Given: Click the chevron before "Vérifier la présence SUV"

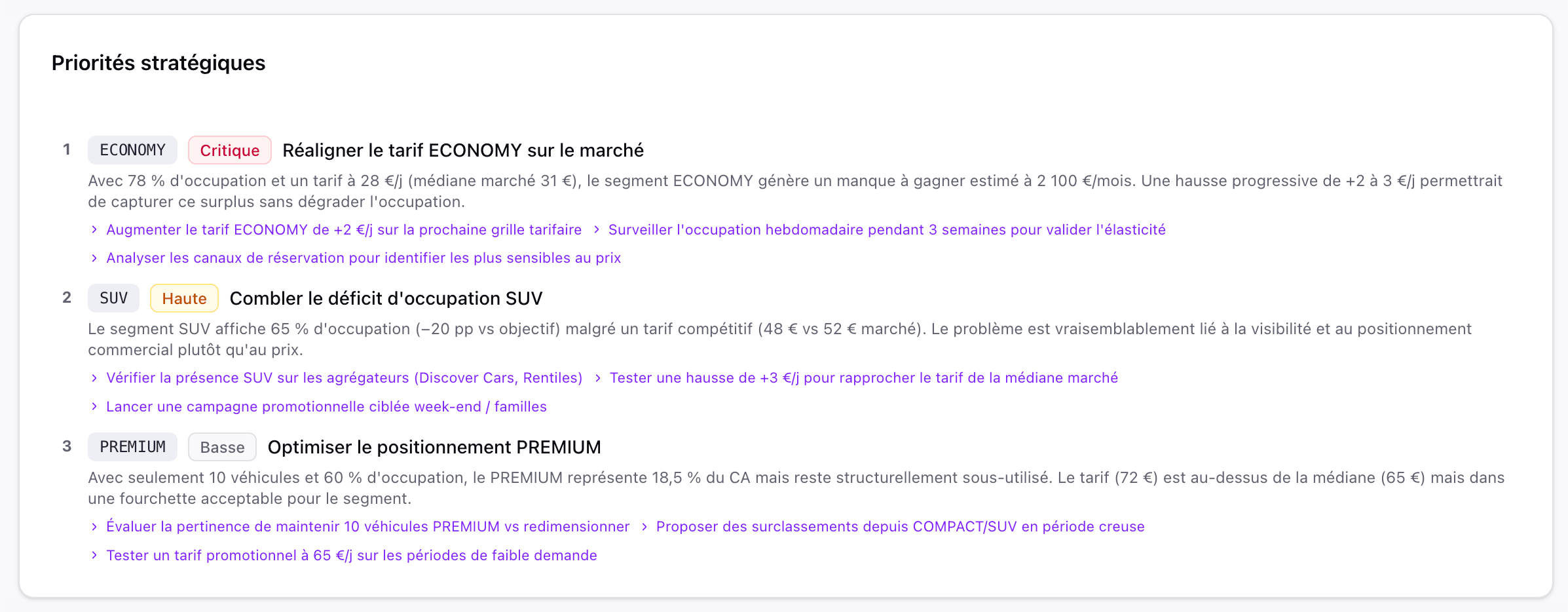Looking at the screenshot, I should coord(94,378).
